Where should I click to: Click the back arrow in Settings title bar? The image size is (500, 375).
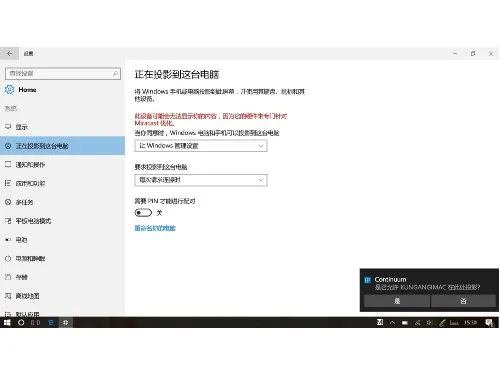(9, 53)
